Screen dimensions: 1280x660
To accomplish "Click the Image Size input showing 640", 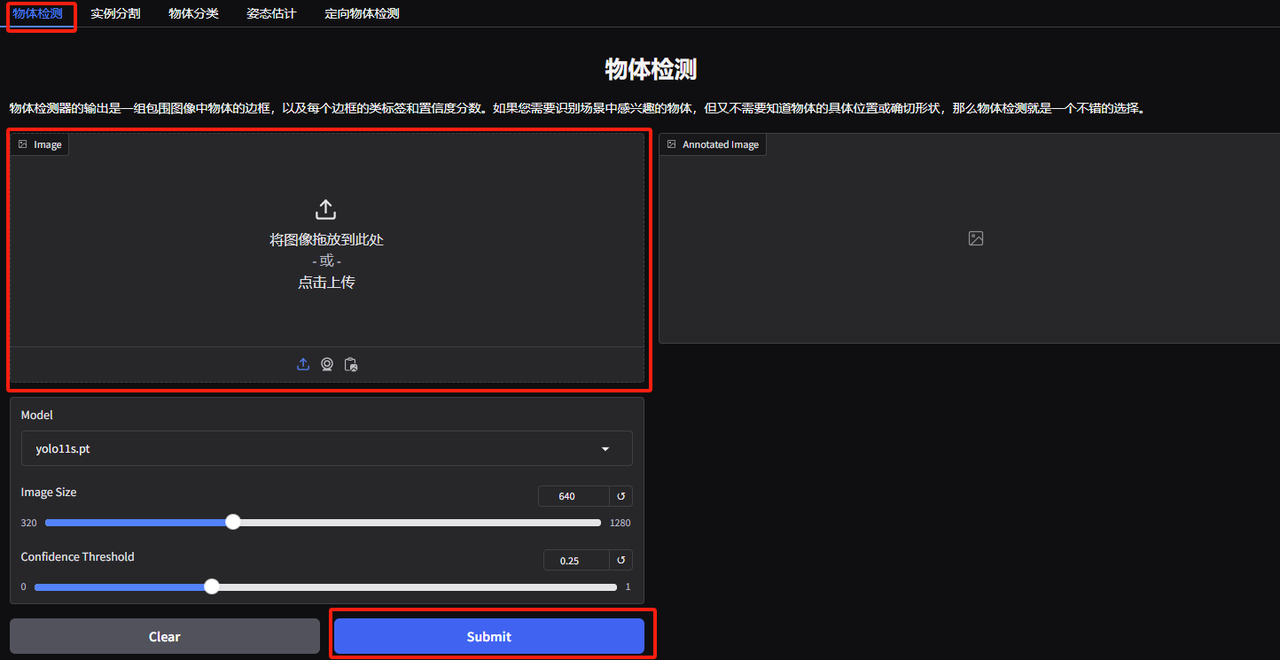I will click(x=571, y=495).
